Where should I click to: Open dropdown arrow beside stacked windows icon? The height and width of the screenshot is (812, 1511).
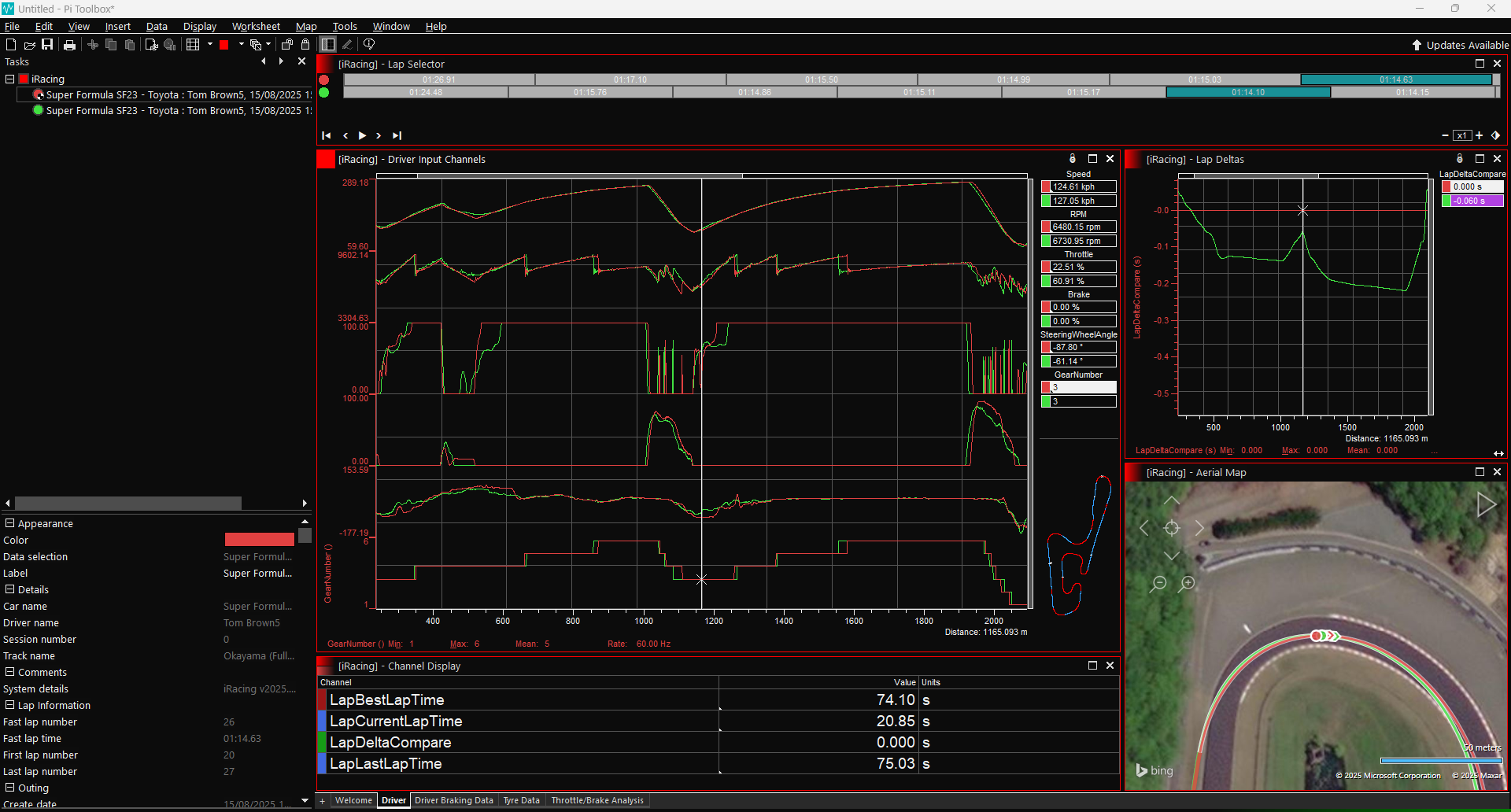[x=268, y=44]
